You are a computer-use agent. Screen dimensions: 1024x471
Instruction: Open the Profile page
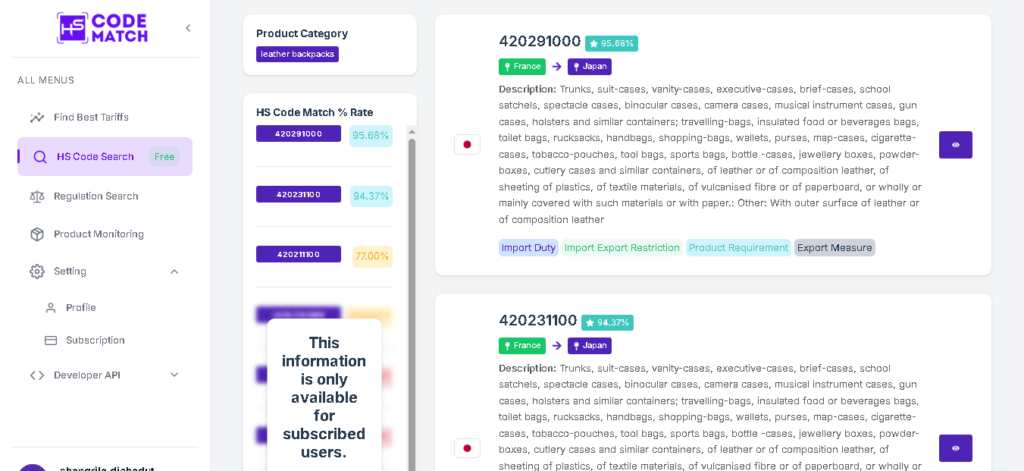(x=81, y=308)
